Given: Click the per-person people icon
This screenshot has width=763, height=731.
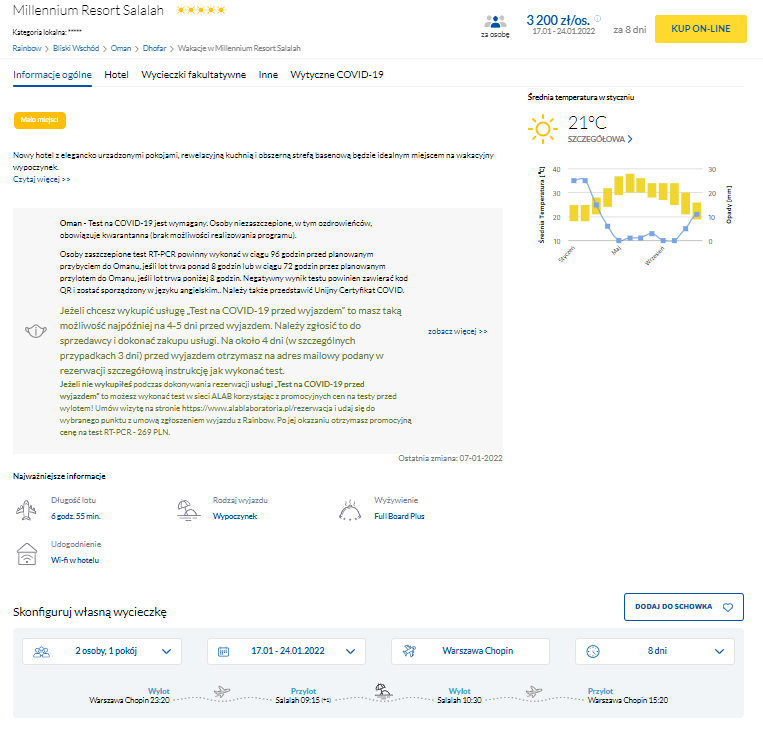Looking at the screenshot, I should [495, 22].
